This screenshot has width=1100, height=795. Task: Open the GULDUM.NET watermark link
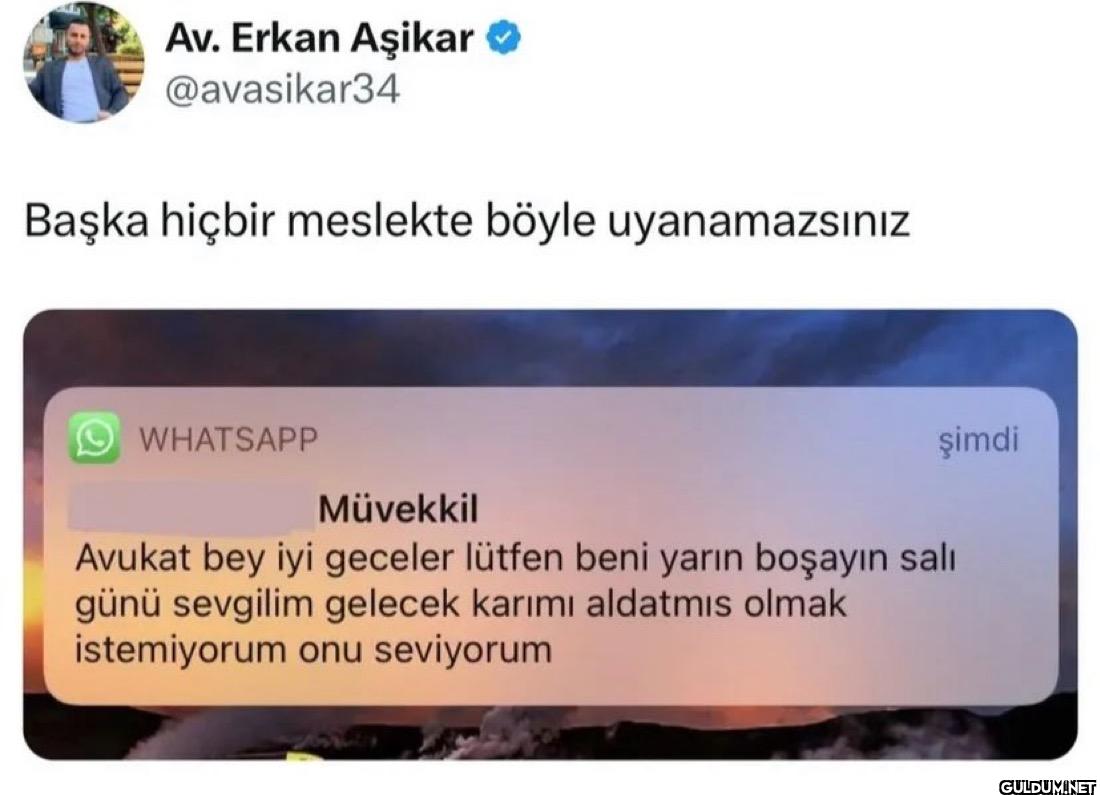coord(1047,786)
